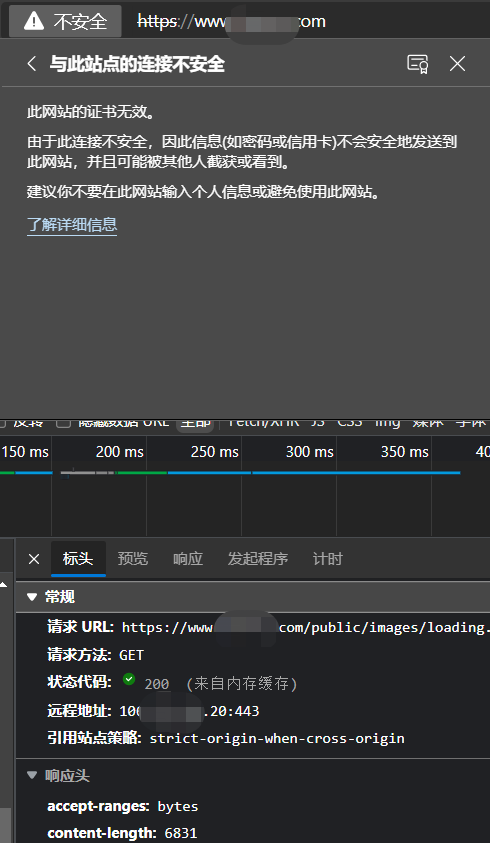Click the accept-ranges bytes header row
The height and width of the screenshot is (843, 490).
(x=123, y=806)
